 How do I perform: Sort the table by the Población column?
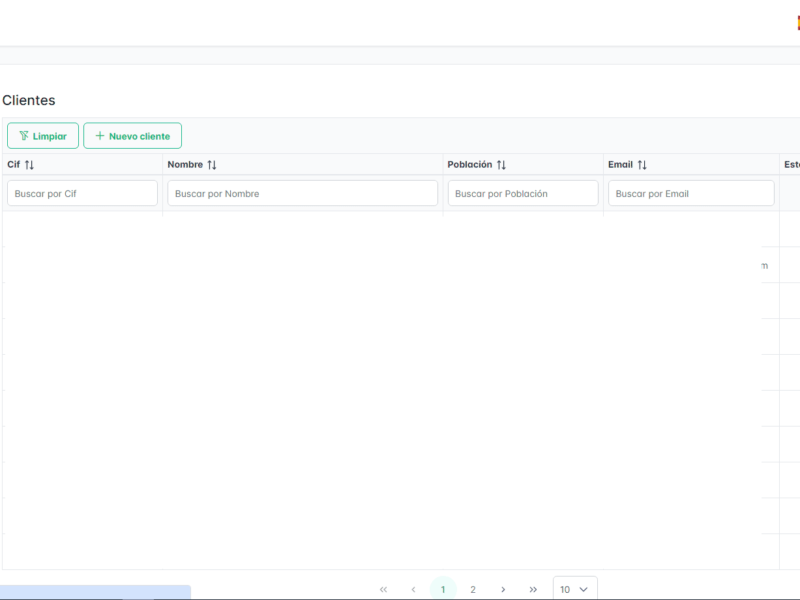pyautogui.click(x=503, y=164)
